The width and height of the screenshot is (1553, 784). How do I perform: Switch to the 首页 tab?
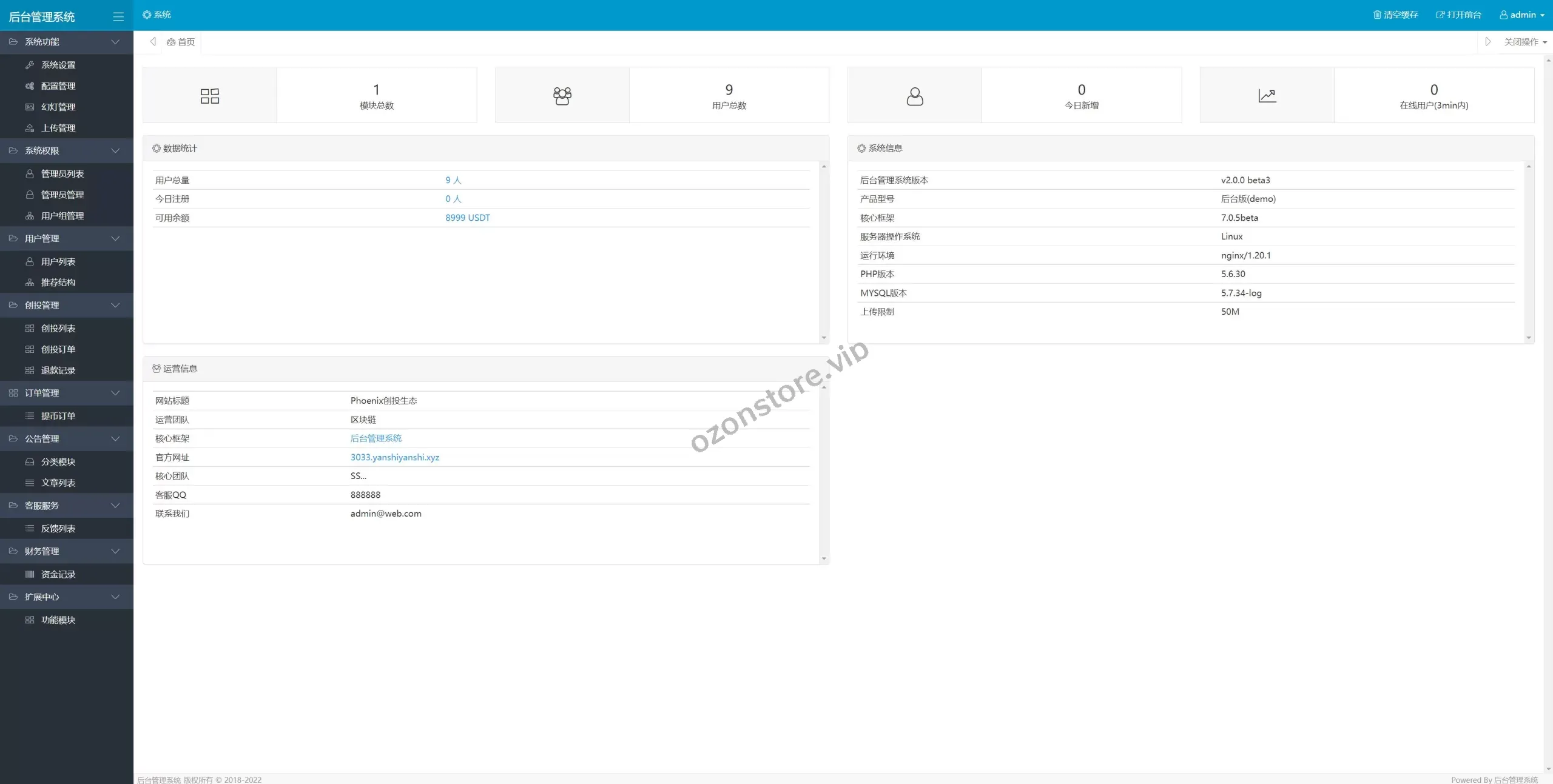coord(181,42)
